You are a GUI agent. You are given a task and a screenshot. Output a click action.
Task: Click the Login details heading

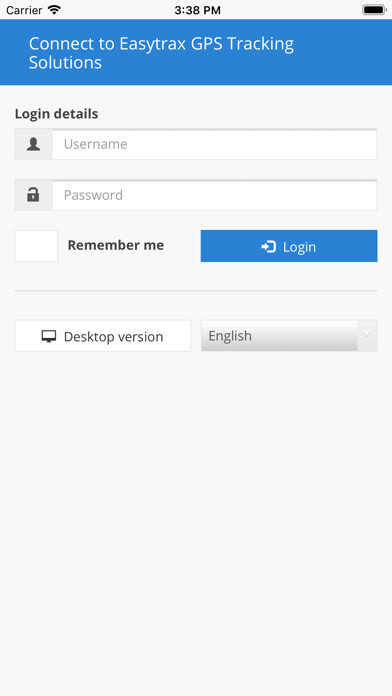tap(56, 114)
